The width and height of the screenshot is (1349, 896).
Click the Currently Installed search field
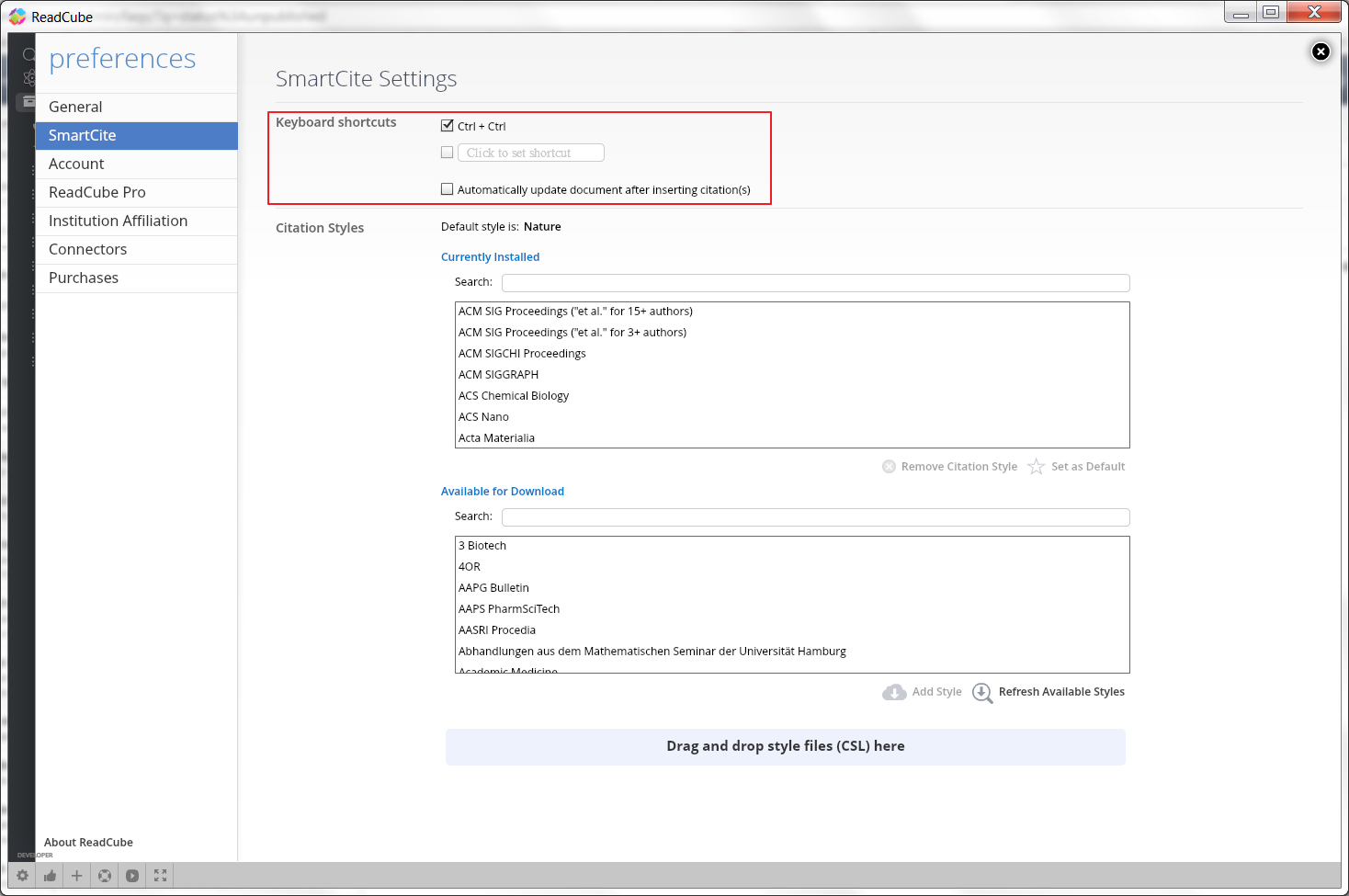(816, 283)
